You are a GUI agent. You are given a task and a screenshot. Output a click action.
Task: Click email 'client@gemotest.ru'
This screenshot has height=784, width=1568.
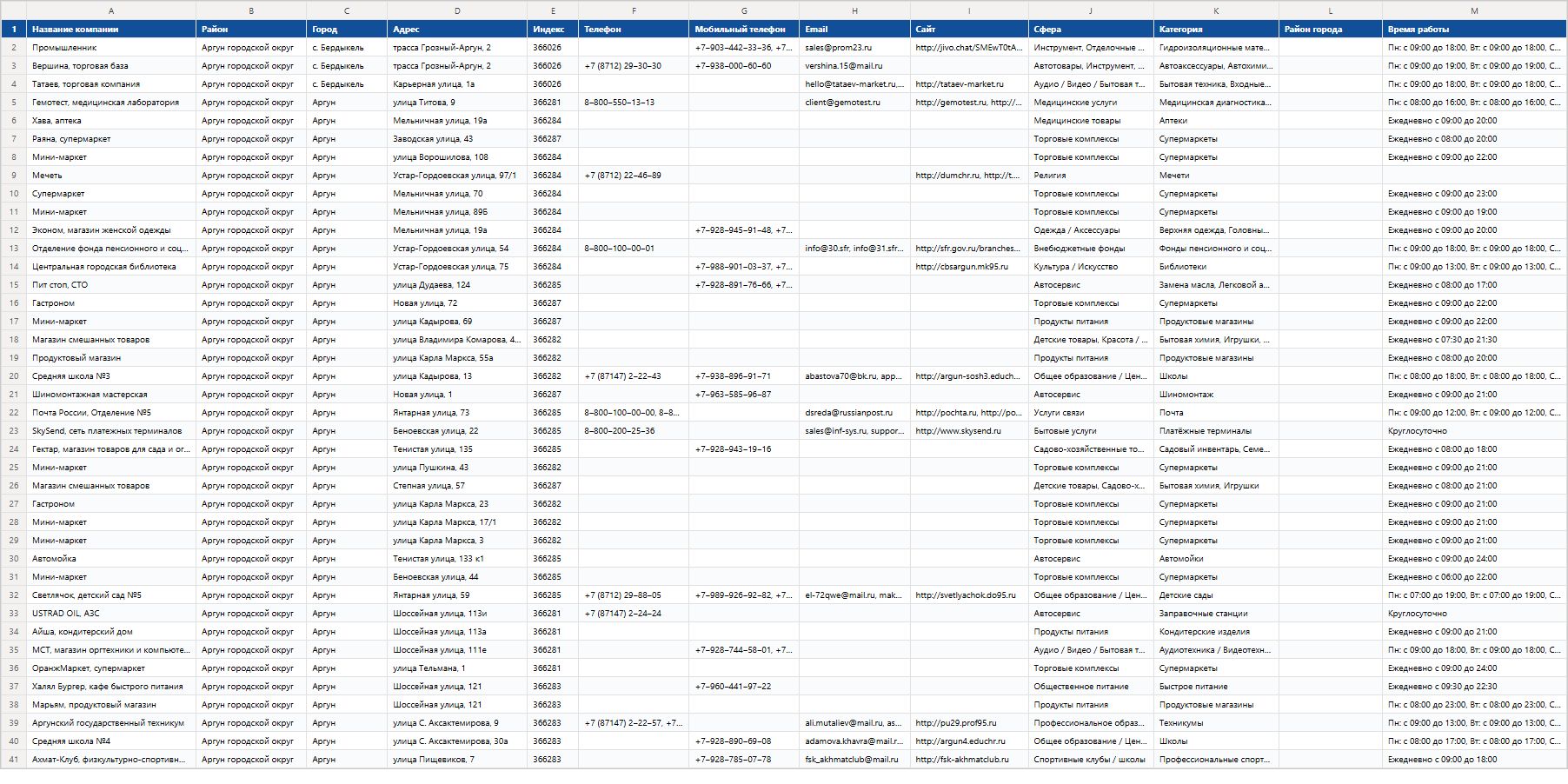[x=854, y=102]
